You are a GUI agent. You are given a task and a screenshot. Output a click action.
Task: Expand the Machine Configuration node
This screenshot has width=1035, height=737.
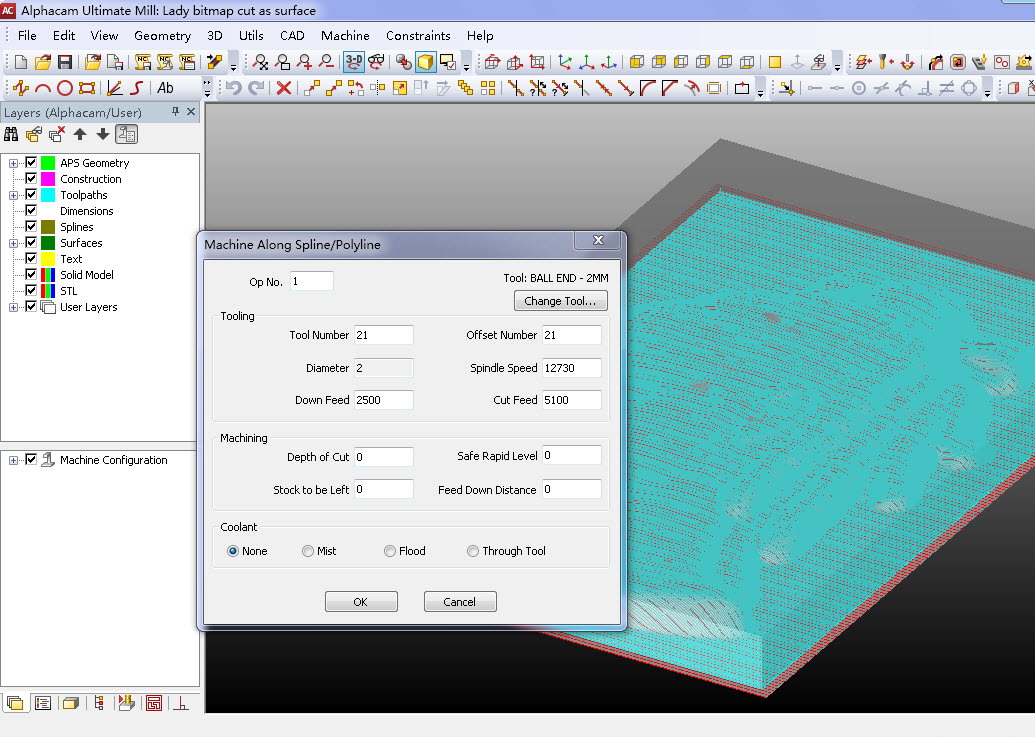point(13,461)
